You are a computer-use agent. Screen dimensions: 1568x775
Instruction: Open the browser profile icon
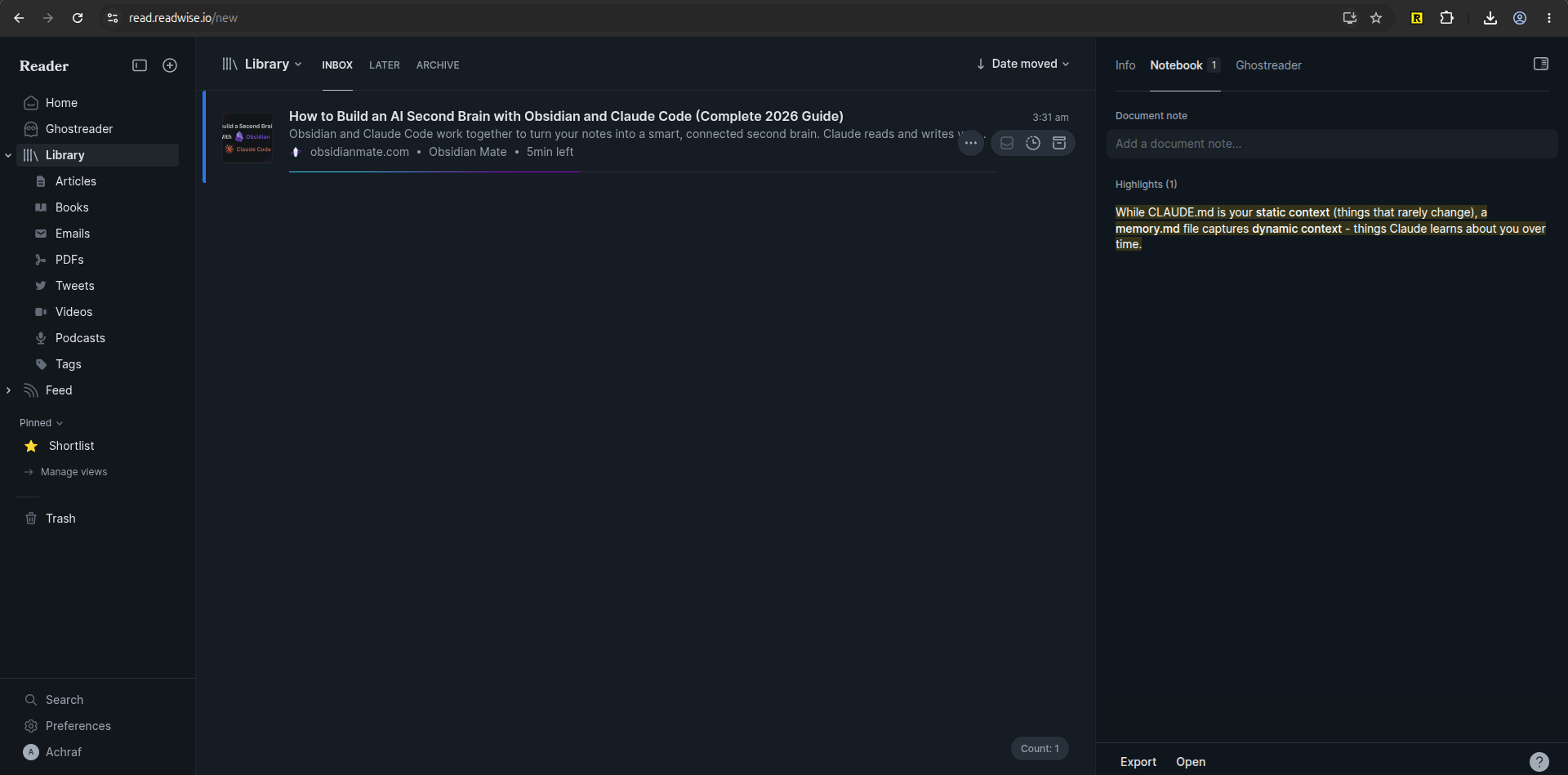point(1520,18)
